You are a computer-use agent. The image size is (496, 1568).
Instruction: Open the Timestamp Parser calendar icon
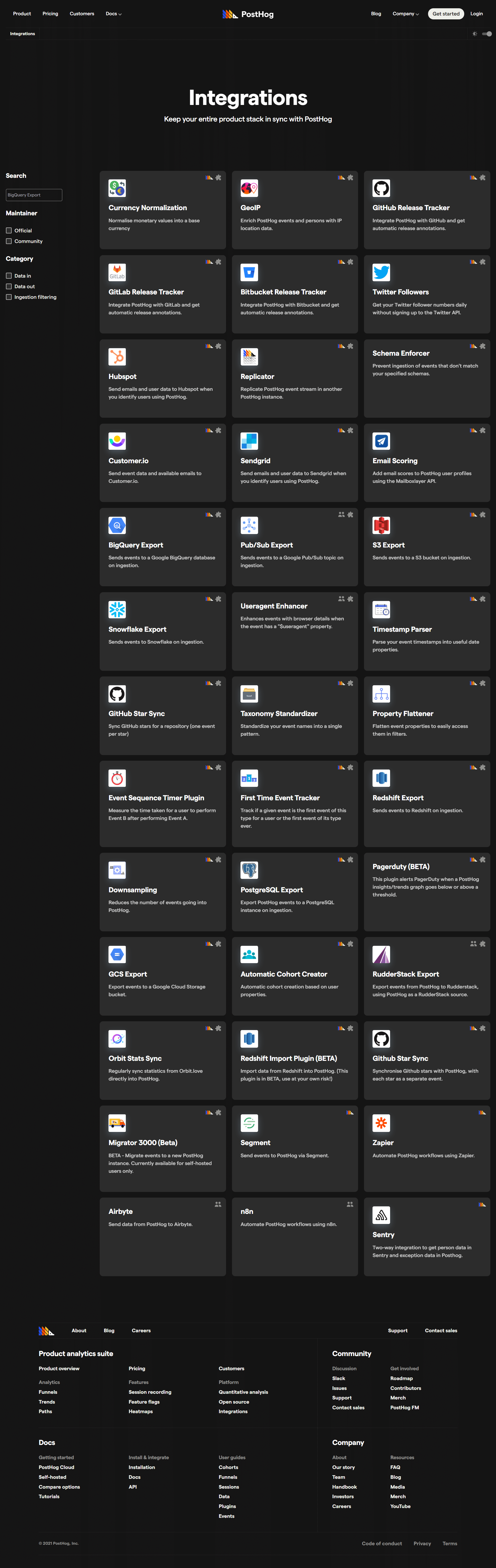[x=381, y=609]
